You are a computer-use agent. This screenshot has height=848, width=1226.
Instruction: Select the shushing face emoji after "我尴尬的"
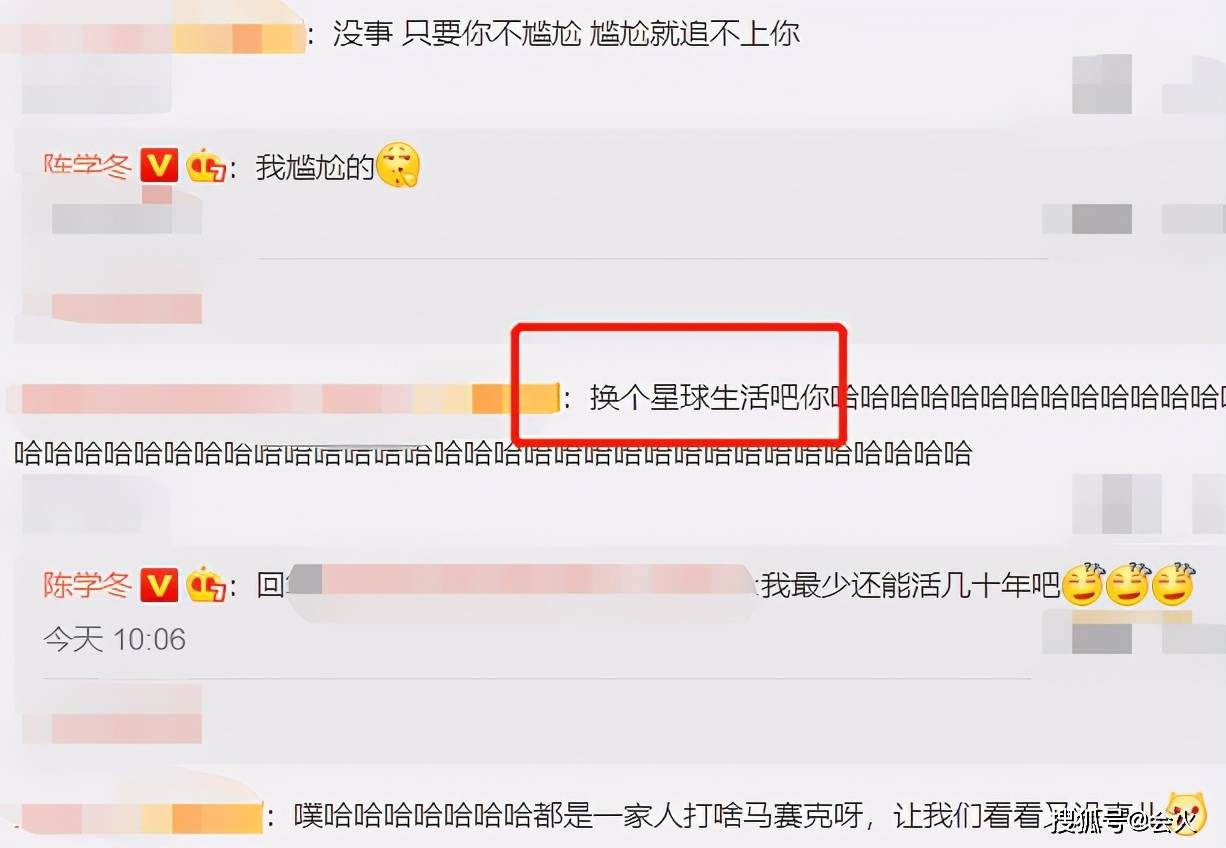(397, 166)
